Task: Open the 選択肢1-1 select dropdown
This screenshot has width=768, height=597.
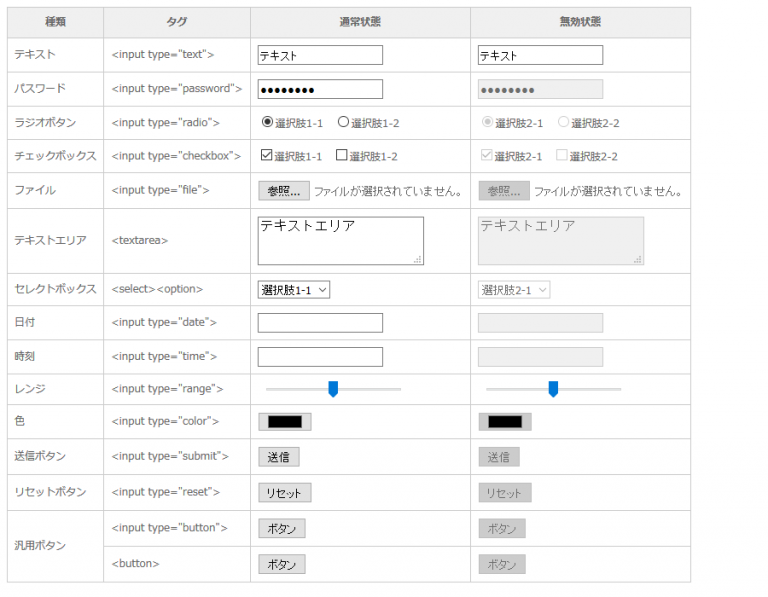Action: [294, 289]
